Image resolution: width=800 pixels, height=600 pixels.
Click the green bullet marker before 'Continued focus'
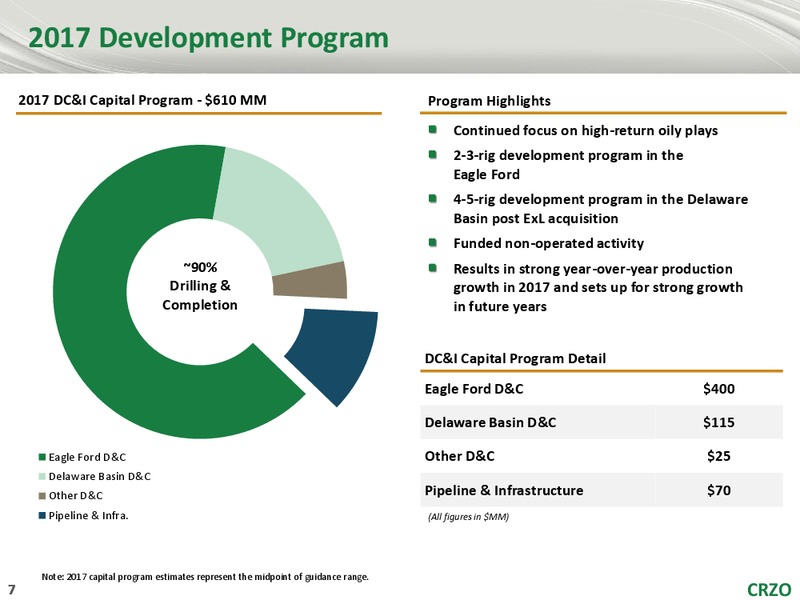point(433,130)
